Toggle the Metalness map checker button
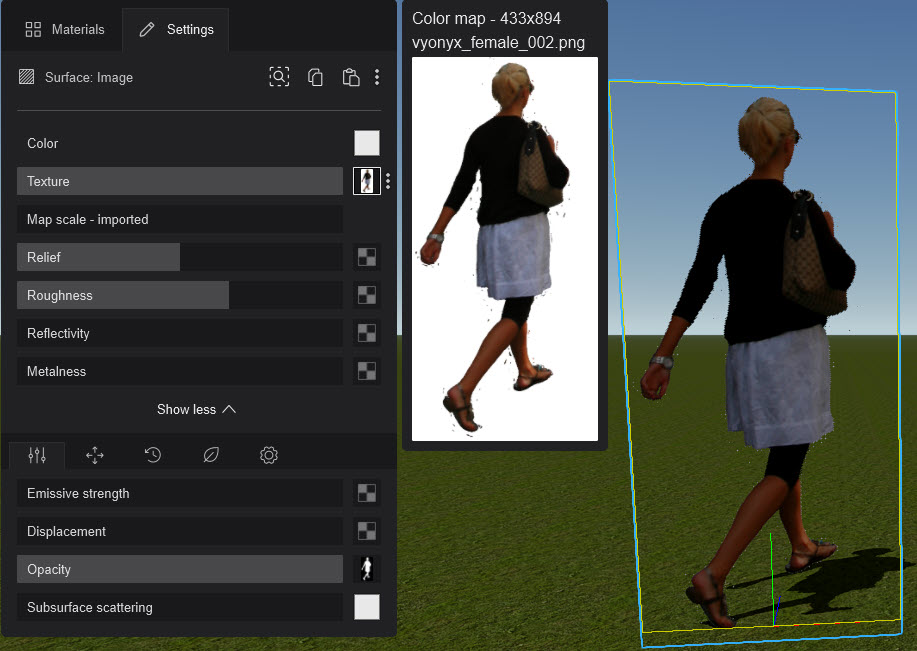The width and height of the screenshot is (917, 651). pos(367,371)
